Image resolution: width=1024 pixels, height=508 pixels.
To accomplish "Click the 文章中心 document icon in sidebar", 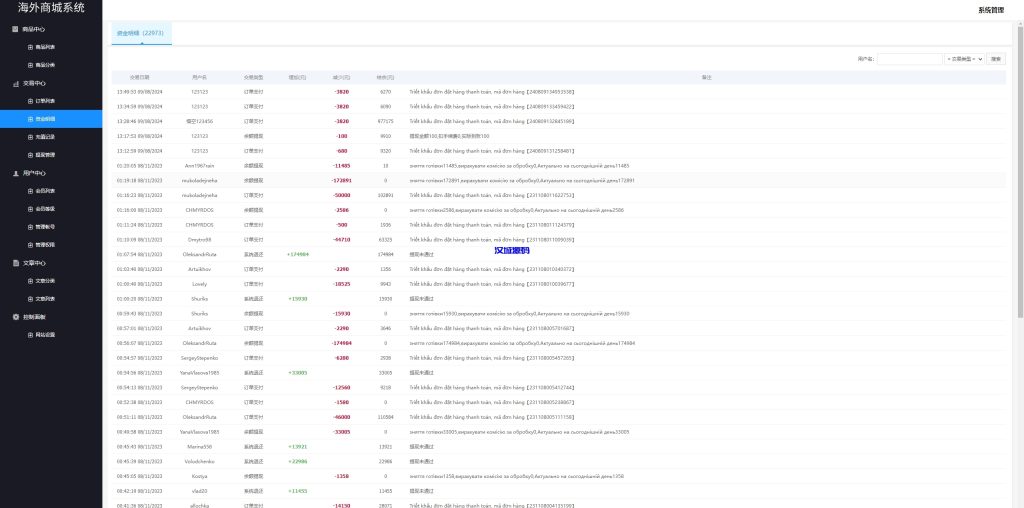I will [14, 263].
